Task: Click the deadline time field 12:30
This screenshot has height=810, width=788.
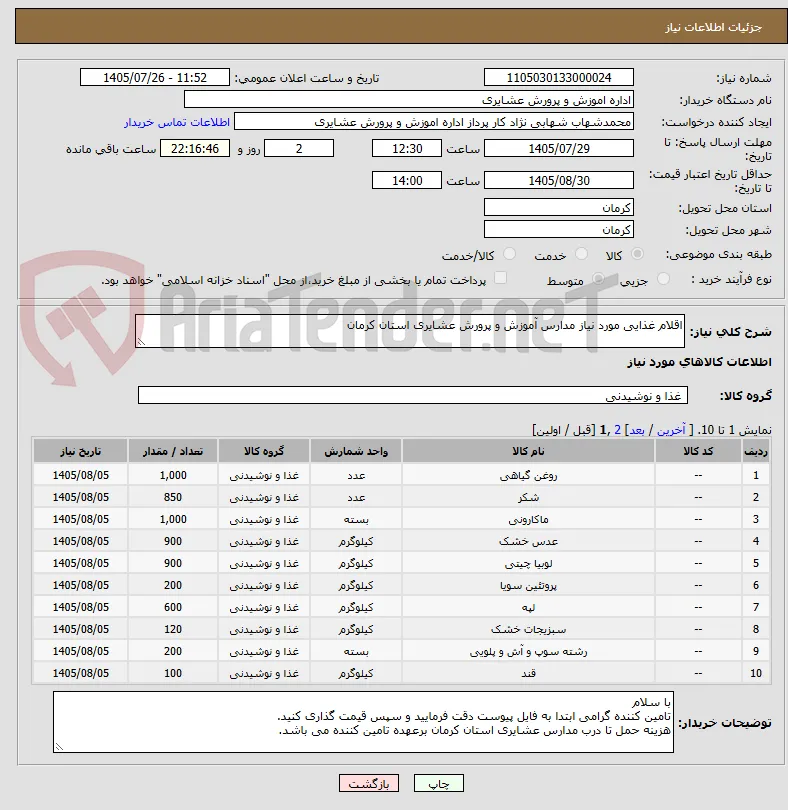Action: tap(407, 148)
